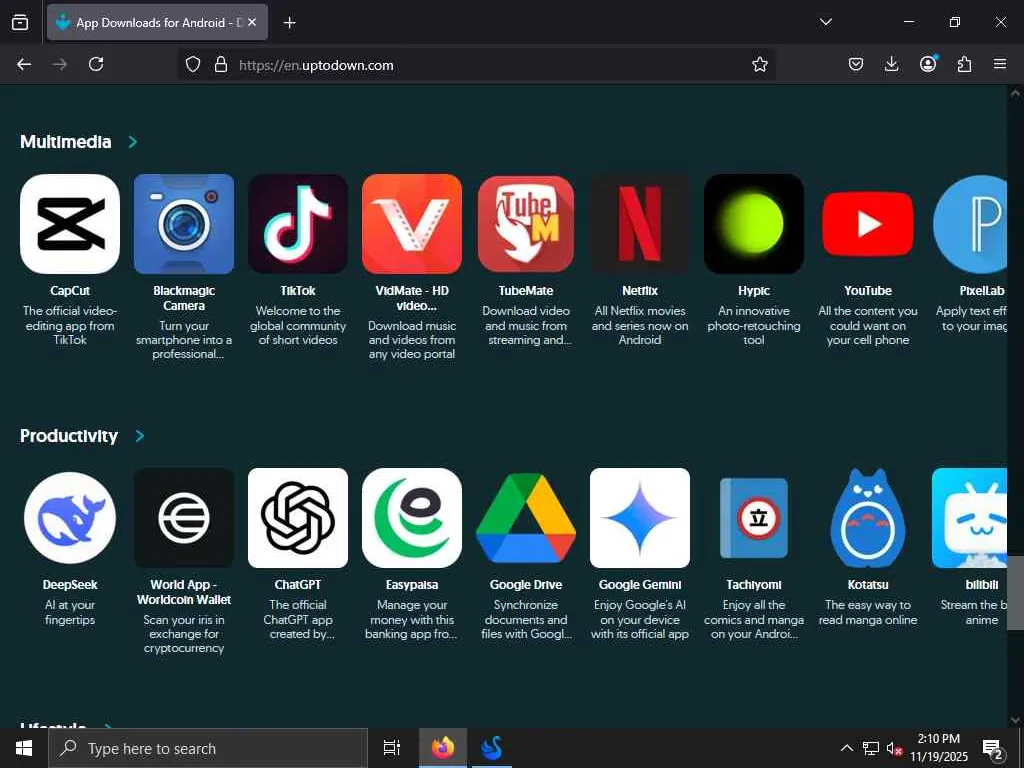Open the PixelLab app icon
This screenshot has width=1024, height=768.
970,224
